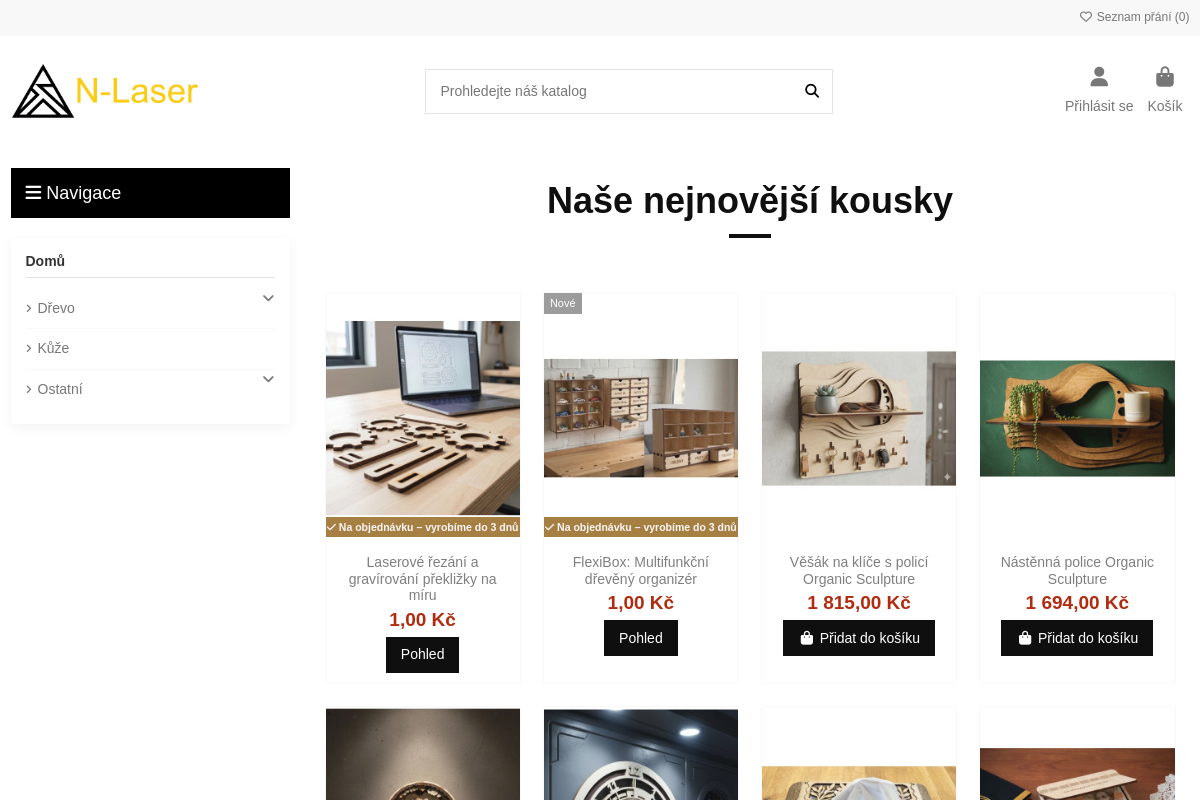Open the Domů menu item
Image resolution: width=1200 pixels, height=800 pixels.
(45, 261)
